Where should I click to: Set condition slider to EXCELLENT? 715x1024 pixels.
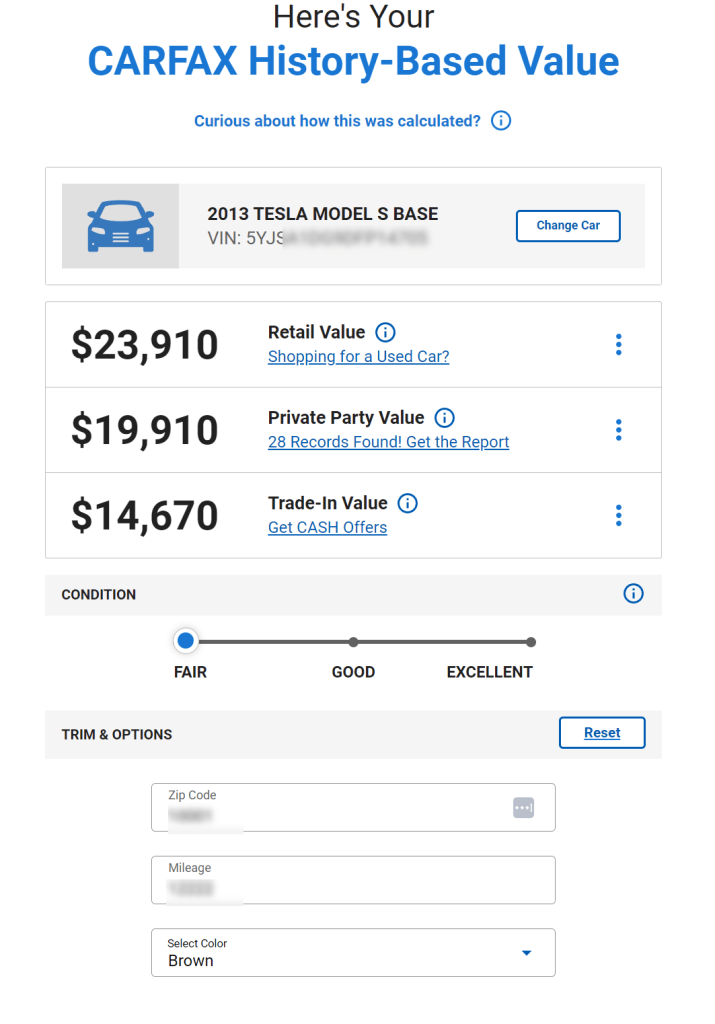click(x=531, y=642)
